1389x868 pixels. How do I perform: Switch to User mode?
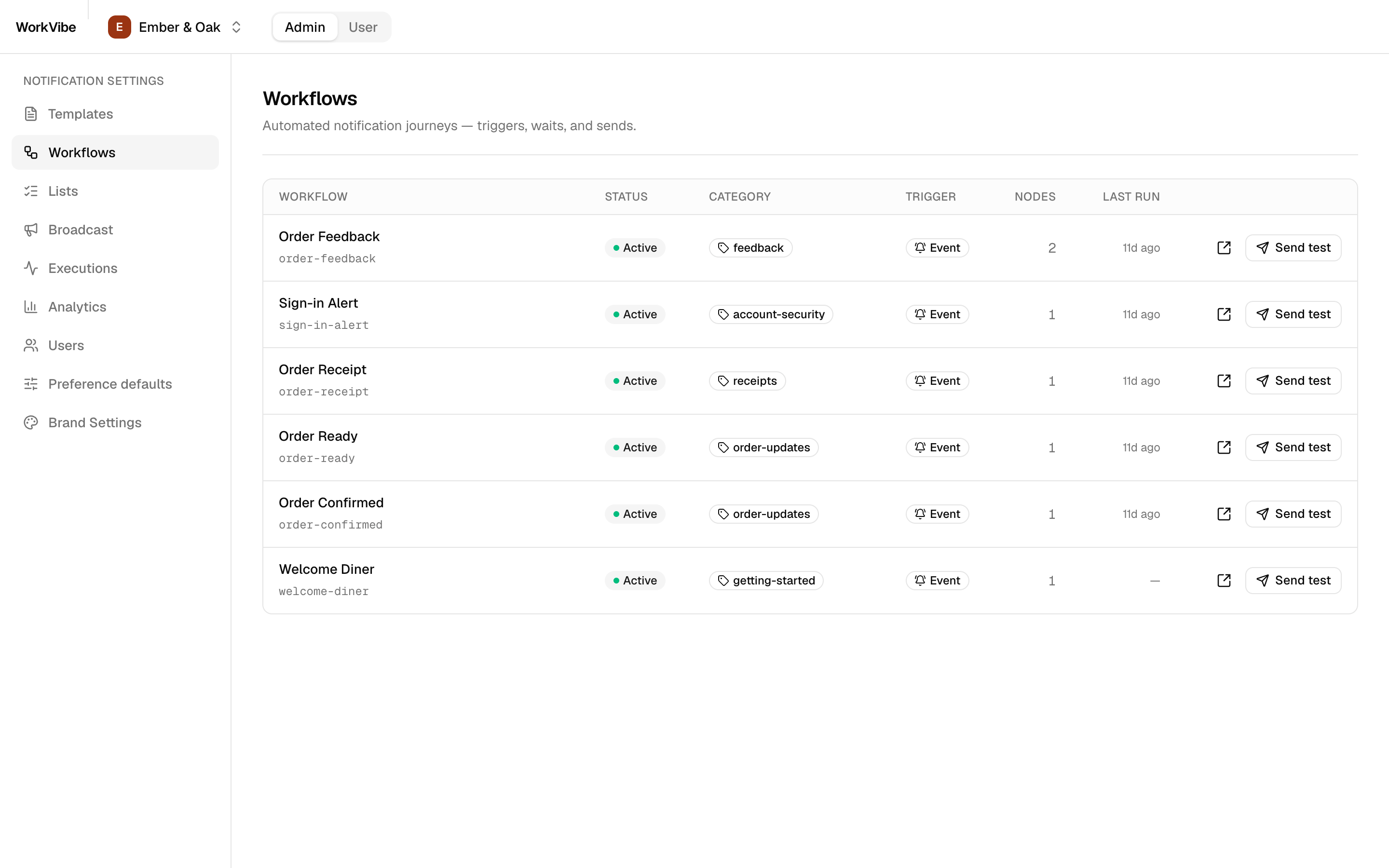tap(363, 27)
